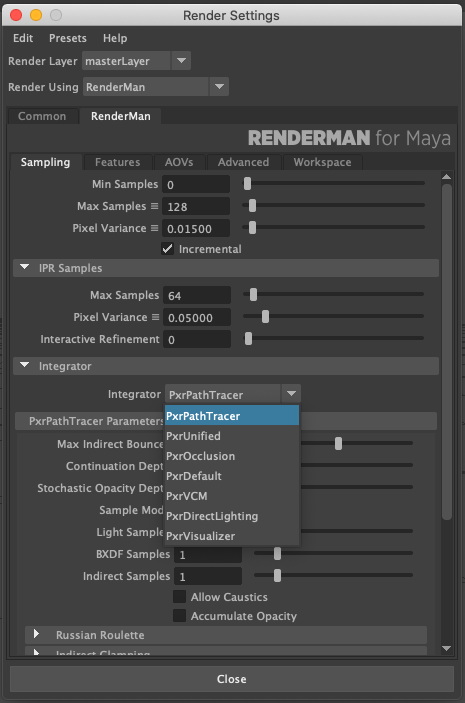465x703 pixels.
Task: Click the Indirect Samples input field
Action: point(208,576)
